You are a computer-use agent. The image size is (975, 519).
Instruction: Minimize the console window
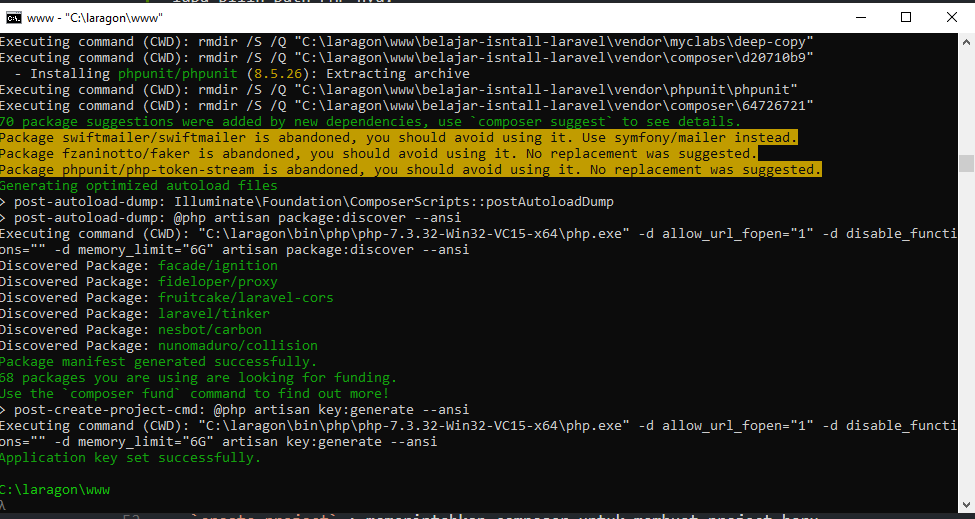[861, 17]
